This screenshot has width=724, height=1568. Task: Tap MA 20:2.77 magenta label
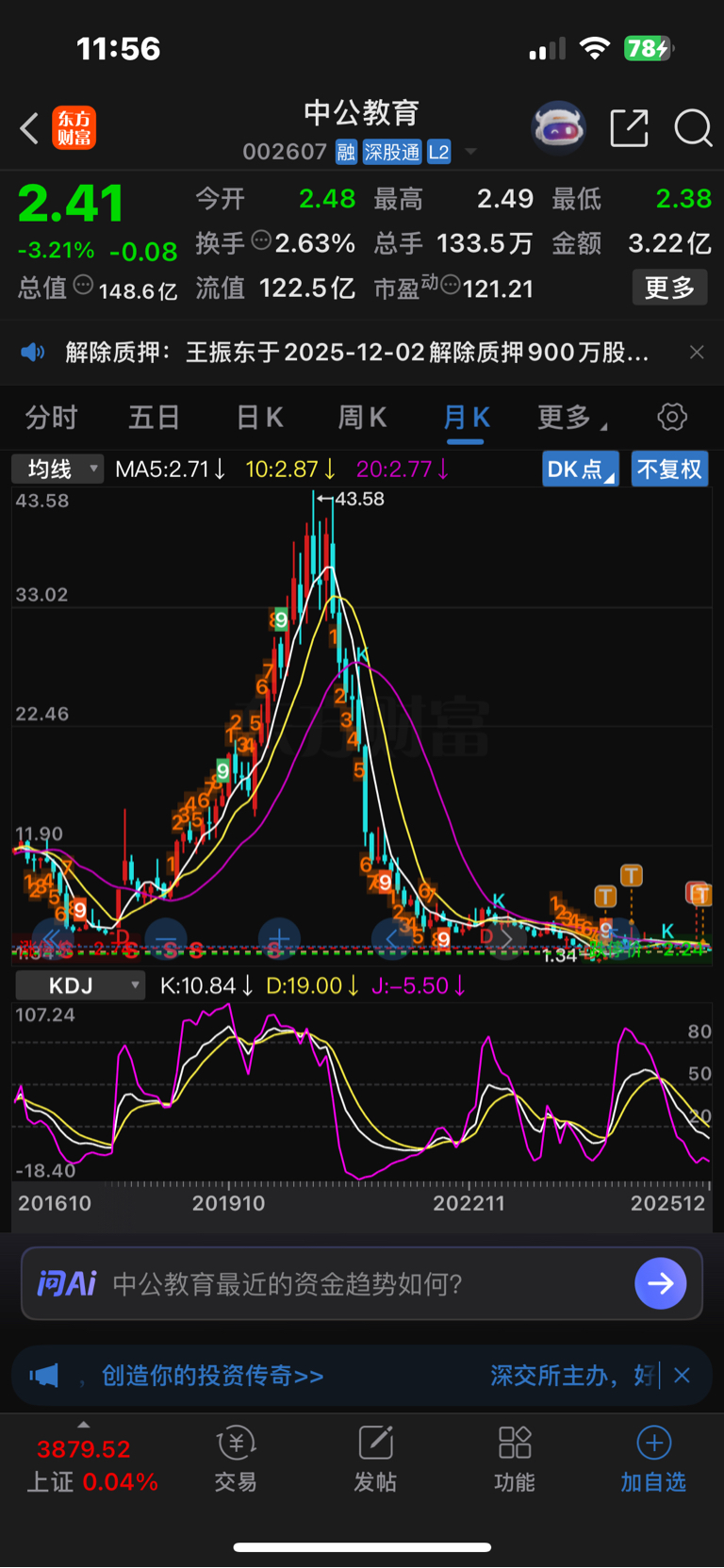403,469
